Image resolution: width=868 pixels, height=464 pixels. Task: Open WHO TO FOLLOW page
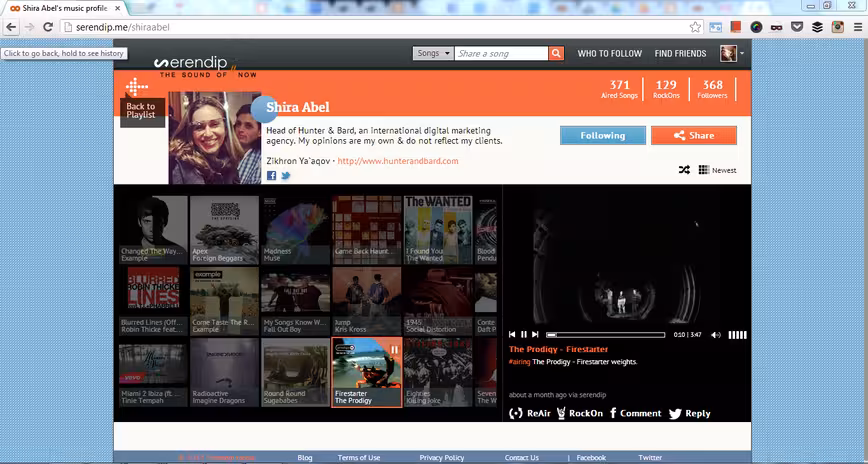pos(609,53)
